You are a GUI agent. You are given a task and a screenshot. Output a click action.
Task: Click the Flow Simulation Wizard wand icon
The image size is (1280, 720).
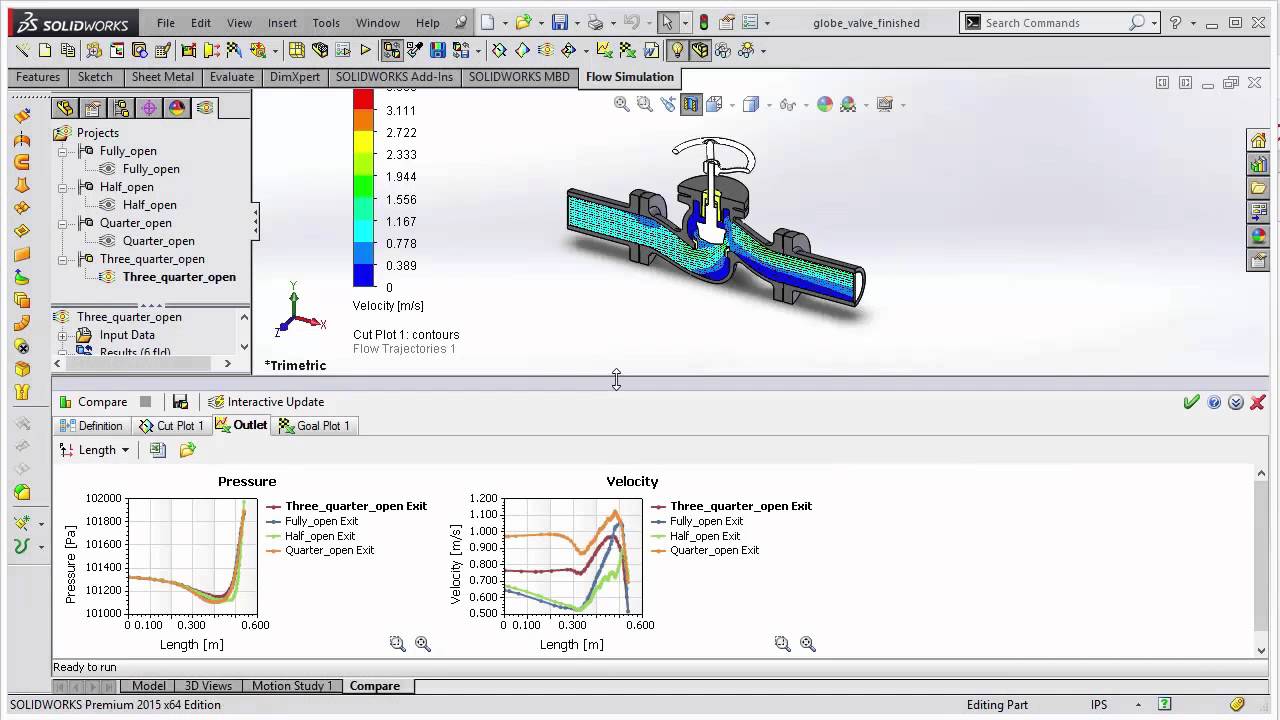tap(23, 50)
